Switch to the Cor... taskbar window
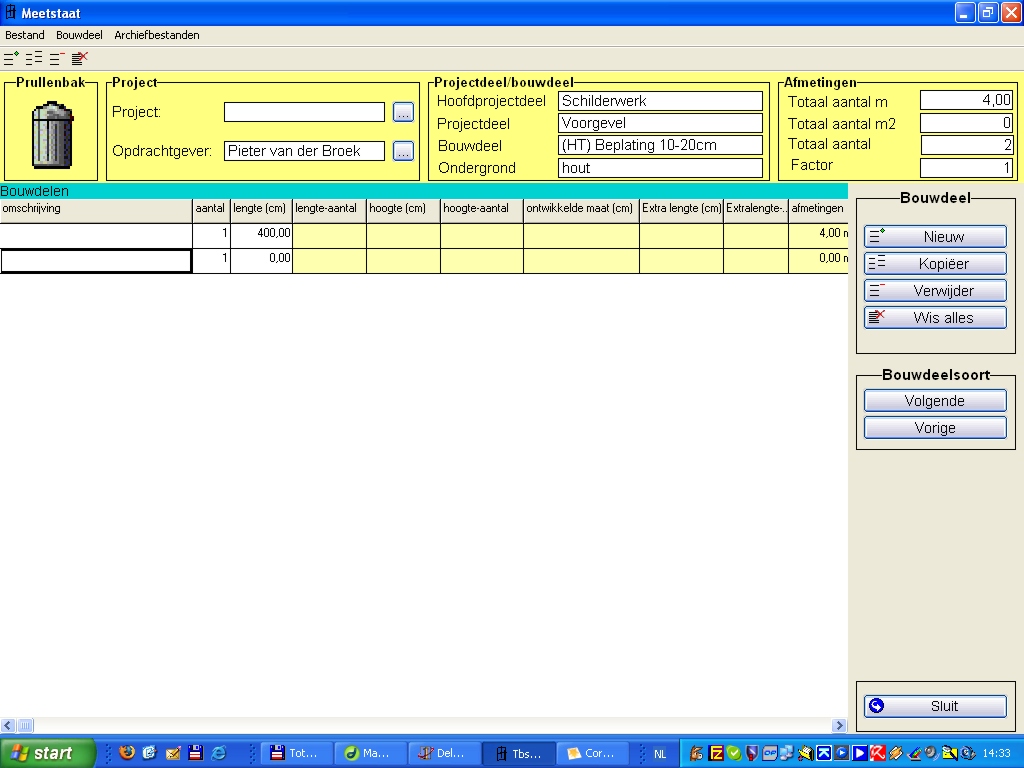Image resolution: width=1024 pixels, height=768 pixels. click(x=593, y=753)
